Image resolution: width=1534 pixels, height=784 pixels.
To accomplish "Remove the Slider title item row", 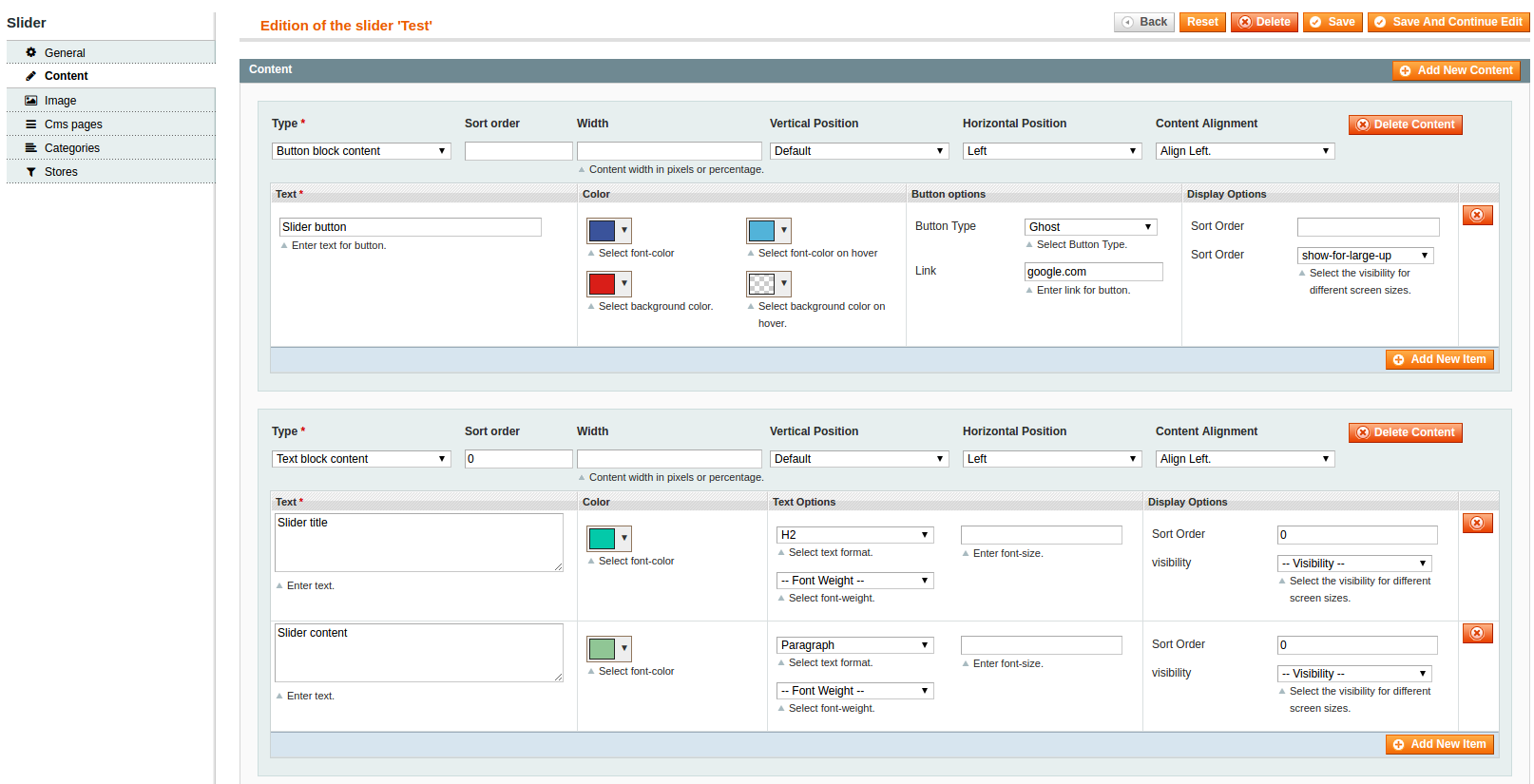I will (1477, 524).
